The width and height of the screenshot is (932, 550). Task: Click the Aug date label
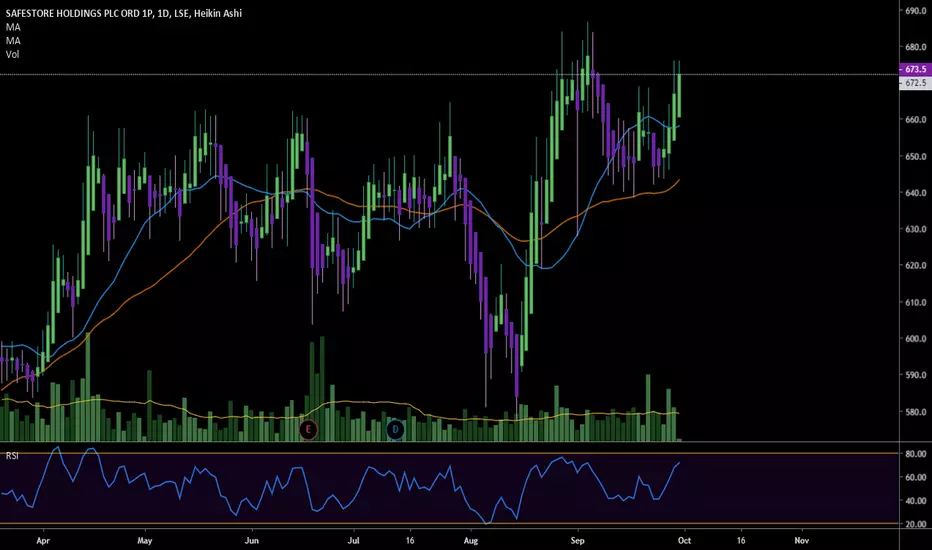tap(471, 540)
